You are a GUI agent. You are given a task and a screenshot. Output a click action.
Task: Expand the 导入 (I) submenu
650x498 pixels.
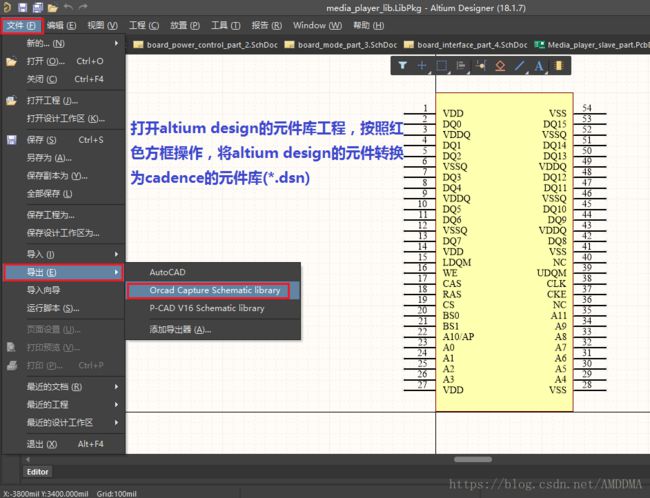(x=63, y=254)
